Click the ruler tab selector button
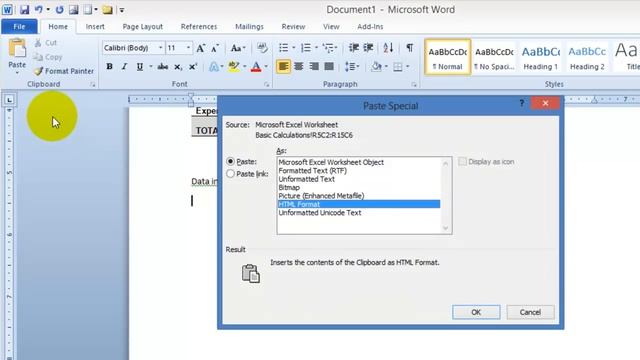This screenshot has width=640, height=360. pyautogui.click(x=9, y=100)
